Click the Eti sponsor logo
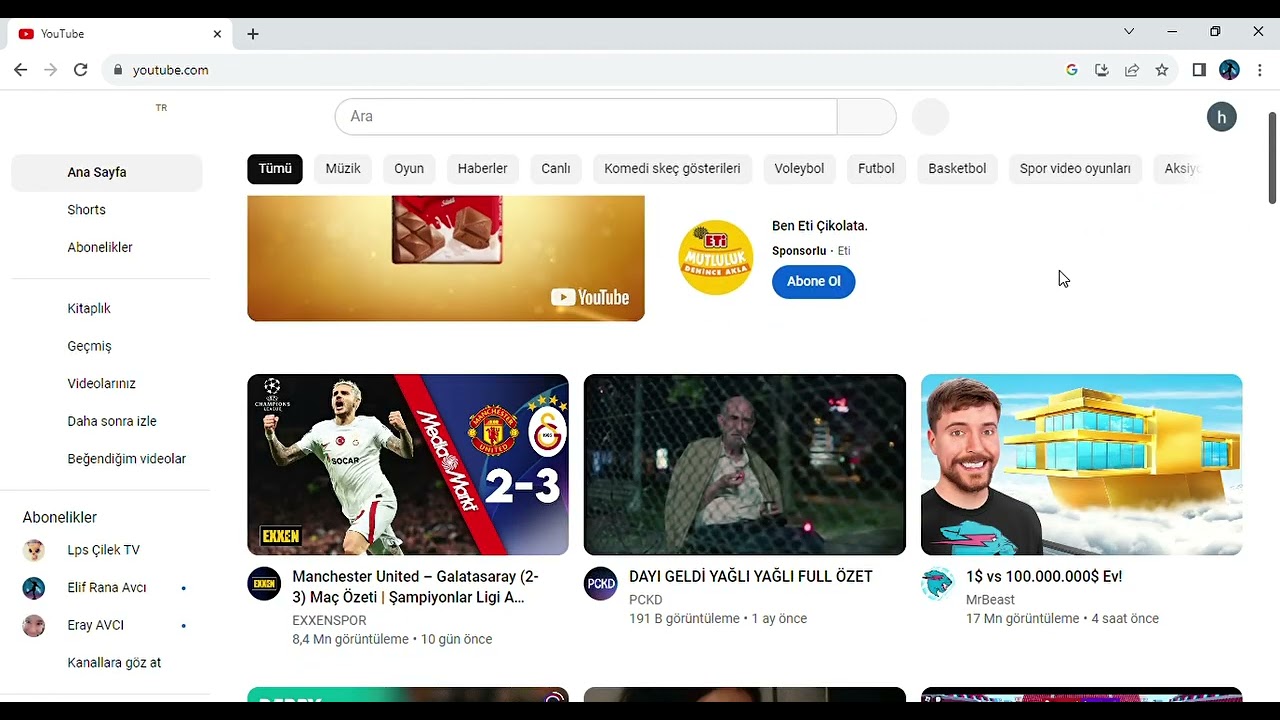This screenshot has height=720, width=1280. [715, 257]
